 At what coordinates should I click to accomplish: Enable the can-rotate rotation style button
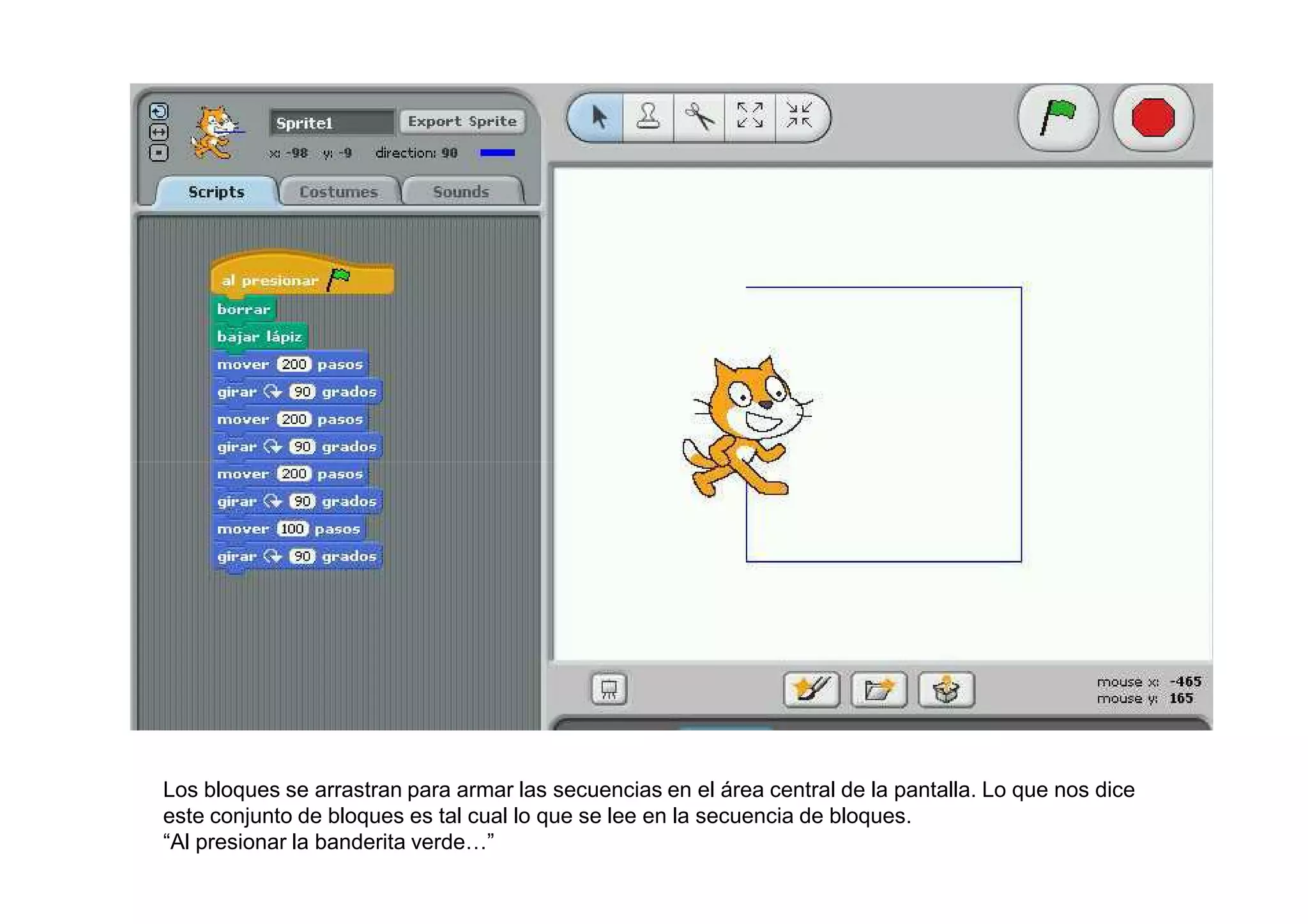158,112
